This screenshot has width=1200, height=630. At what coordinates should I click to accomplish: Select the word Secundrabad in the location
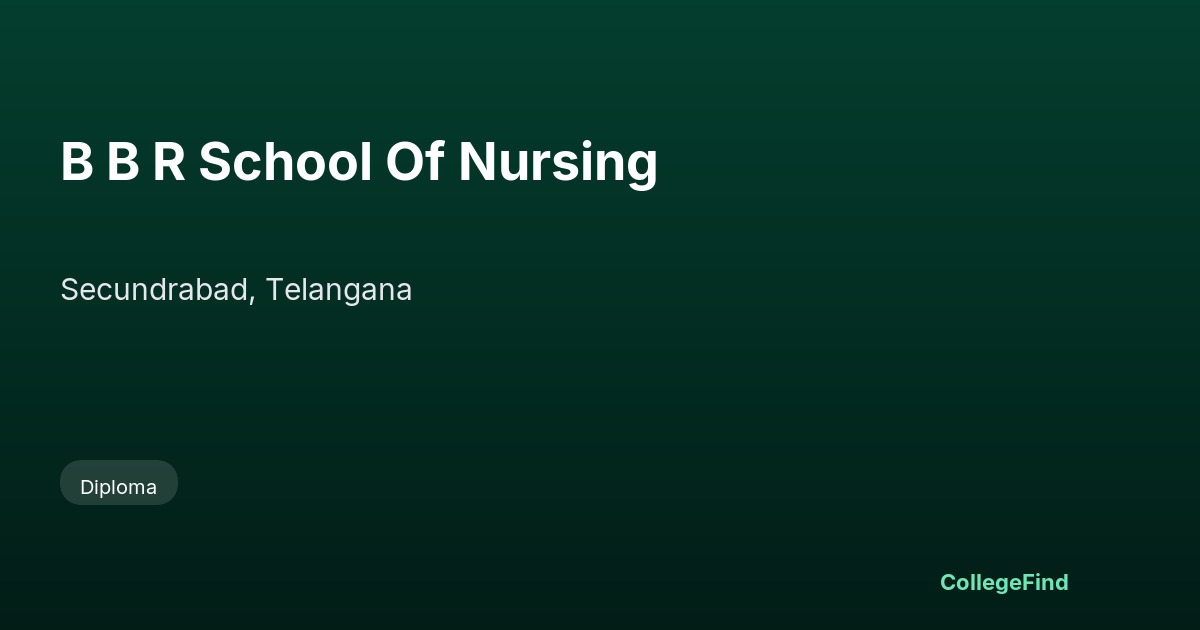(x=155, y=290)
